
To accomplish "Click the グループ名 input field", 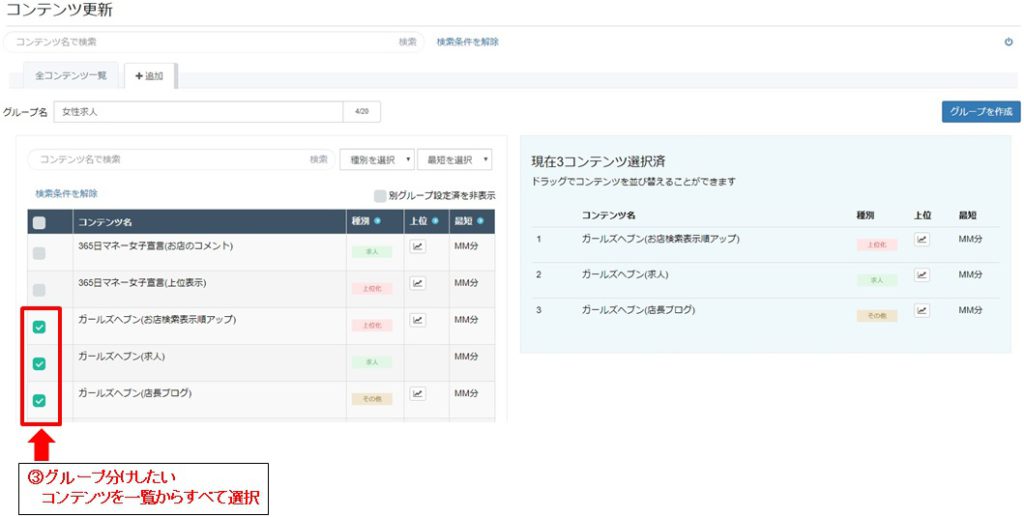I will pyautogui.click(x=199, y=112).
